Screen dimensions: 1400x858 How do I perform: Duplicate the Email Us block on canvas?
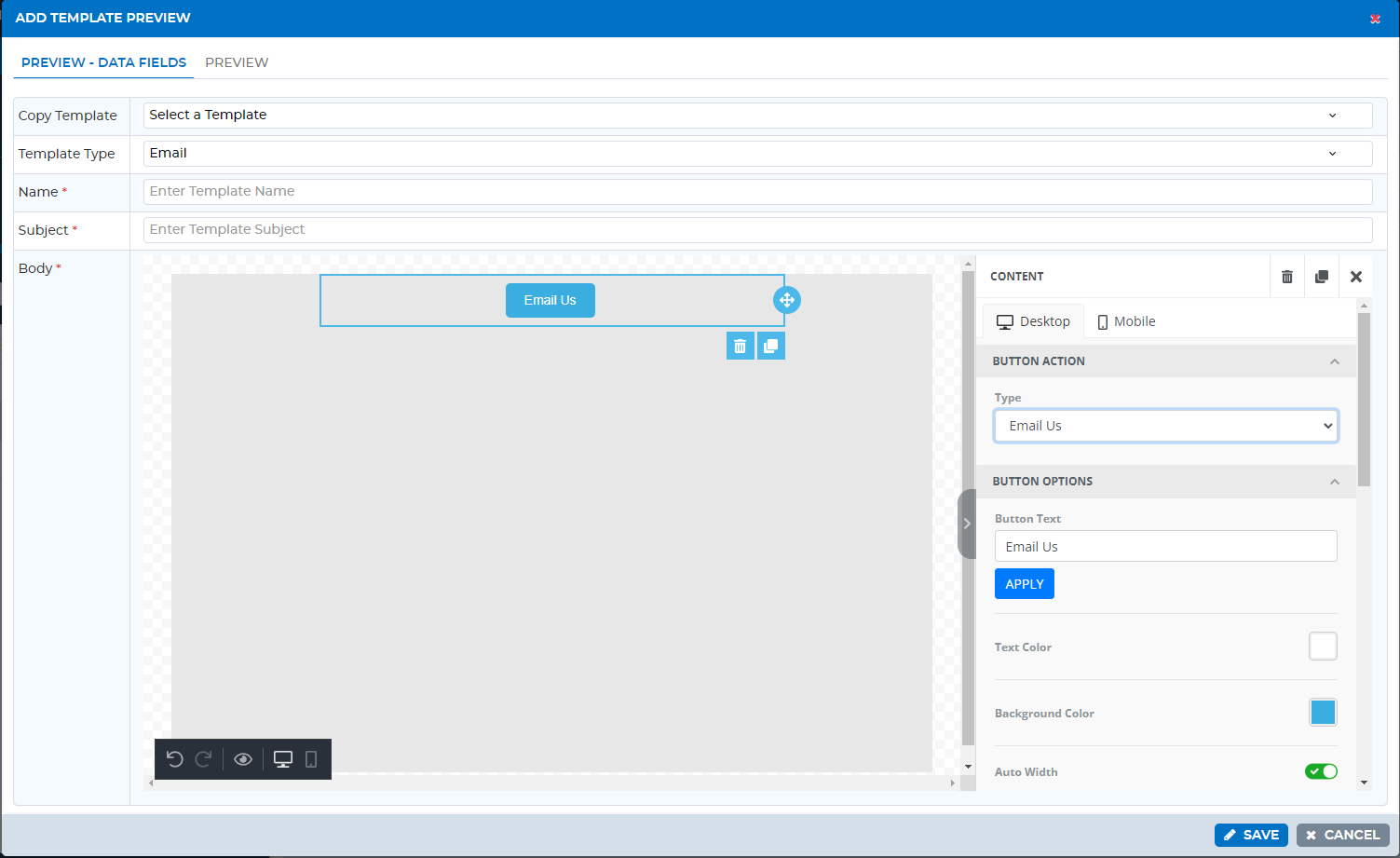tap(771, 346)
